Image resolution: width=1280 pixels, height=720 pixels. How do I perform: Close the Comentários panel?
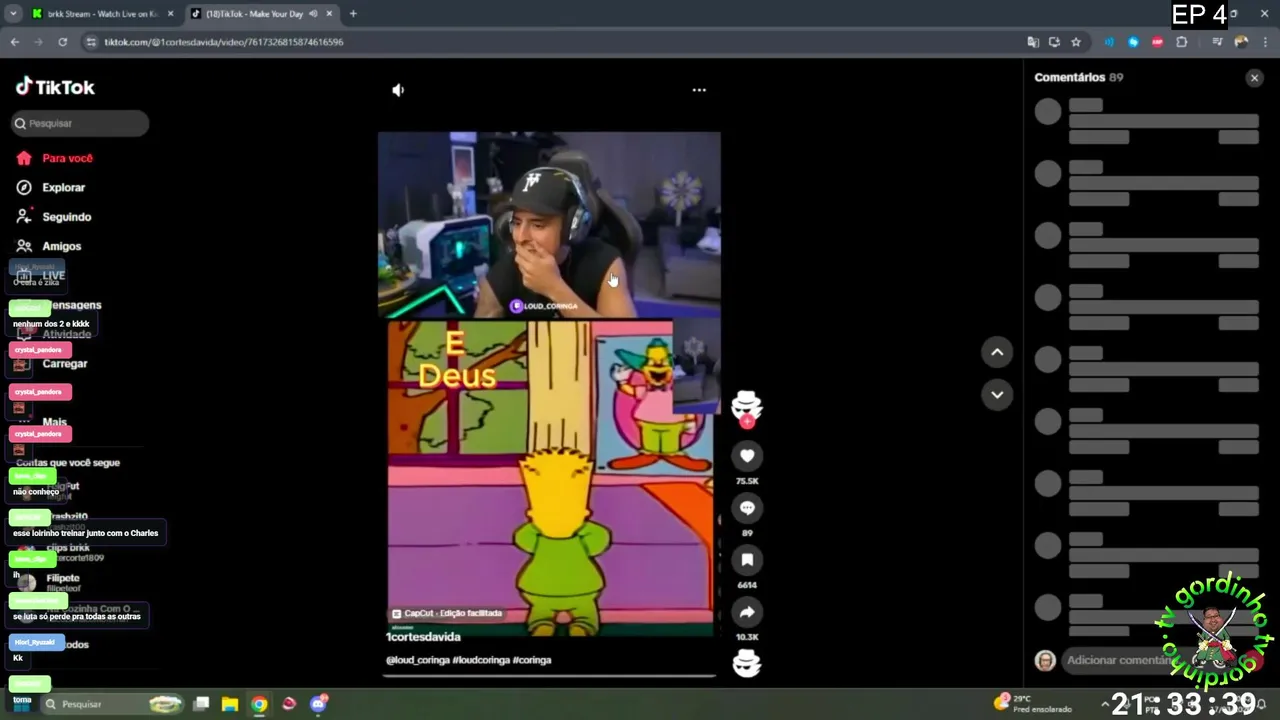click(1254, 78)
